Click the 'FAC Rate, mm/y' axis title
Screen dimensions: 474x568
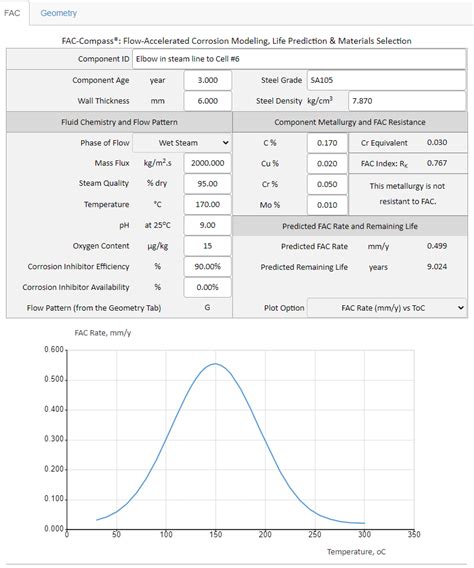(103, 333)
